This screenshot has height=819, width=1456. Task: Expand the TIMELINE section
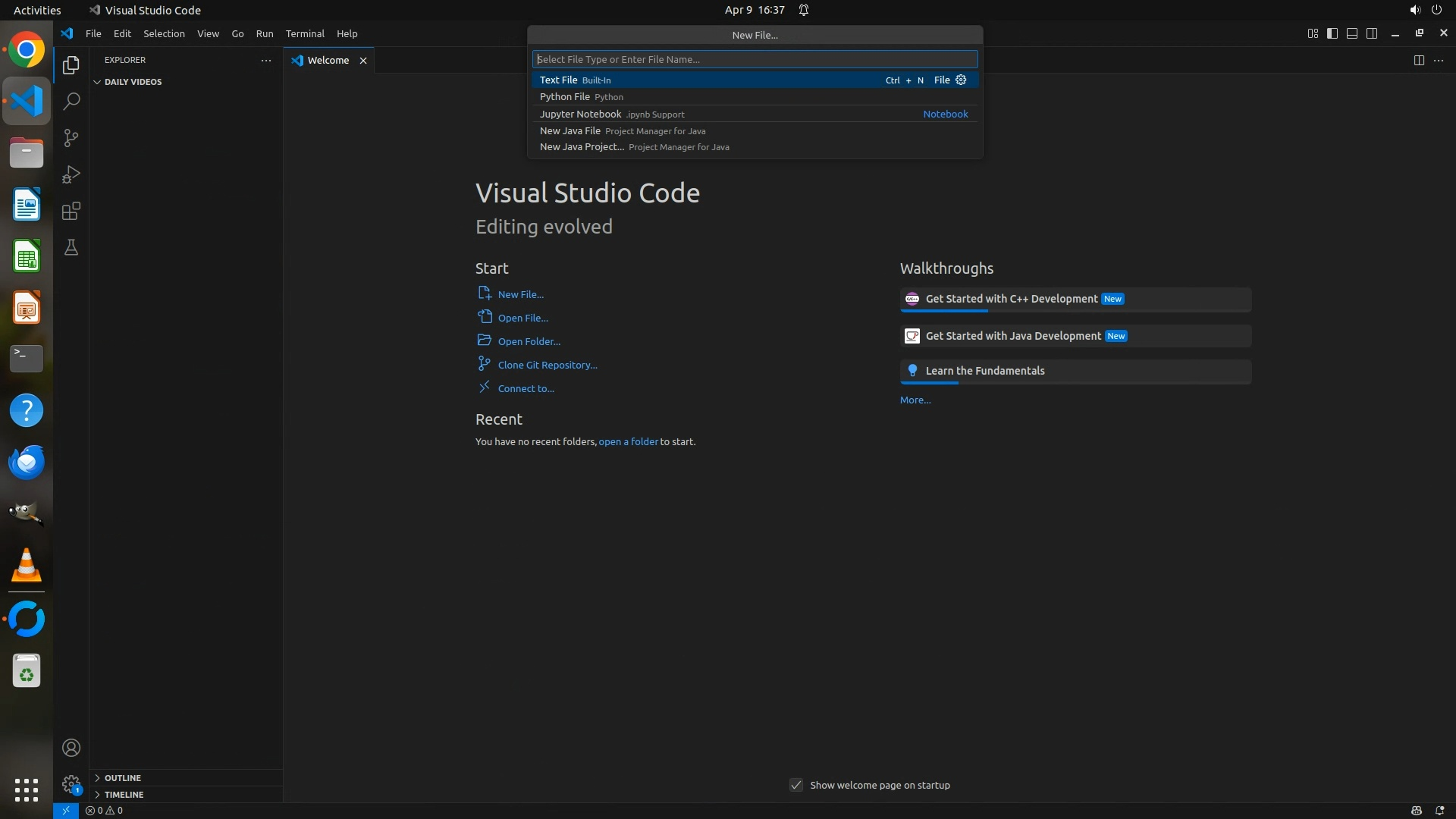tap(124, 795)
